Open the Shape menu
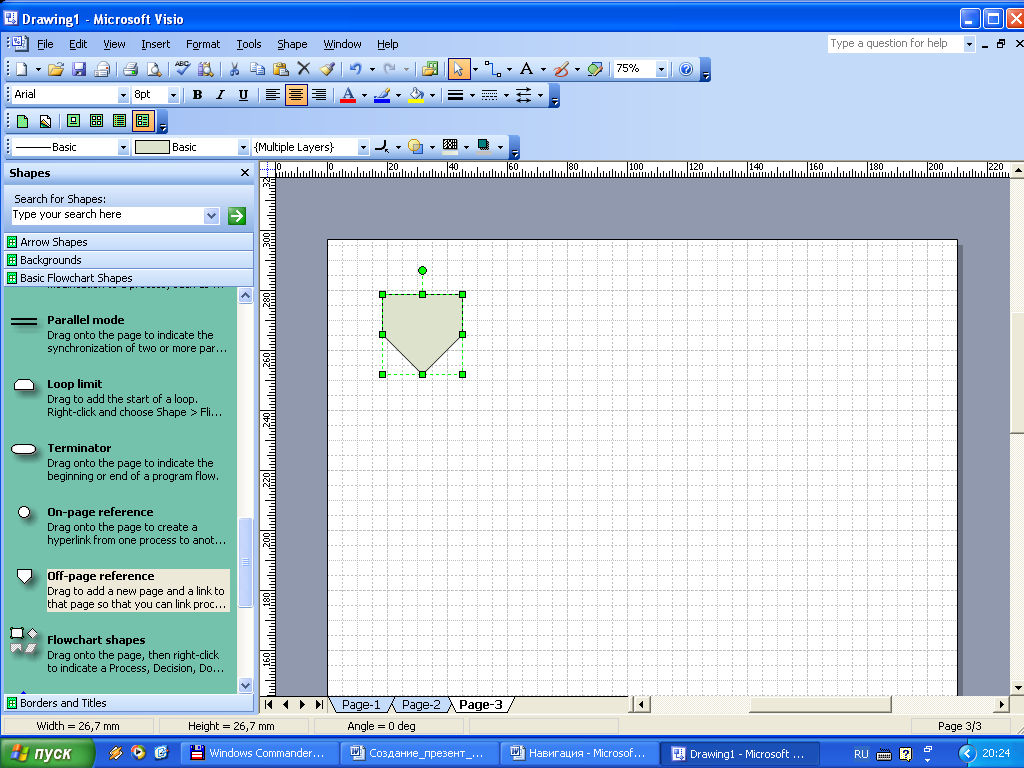1024x768 pixels. click(x=292, y=44)
